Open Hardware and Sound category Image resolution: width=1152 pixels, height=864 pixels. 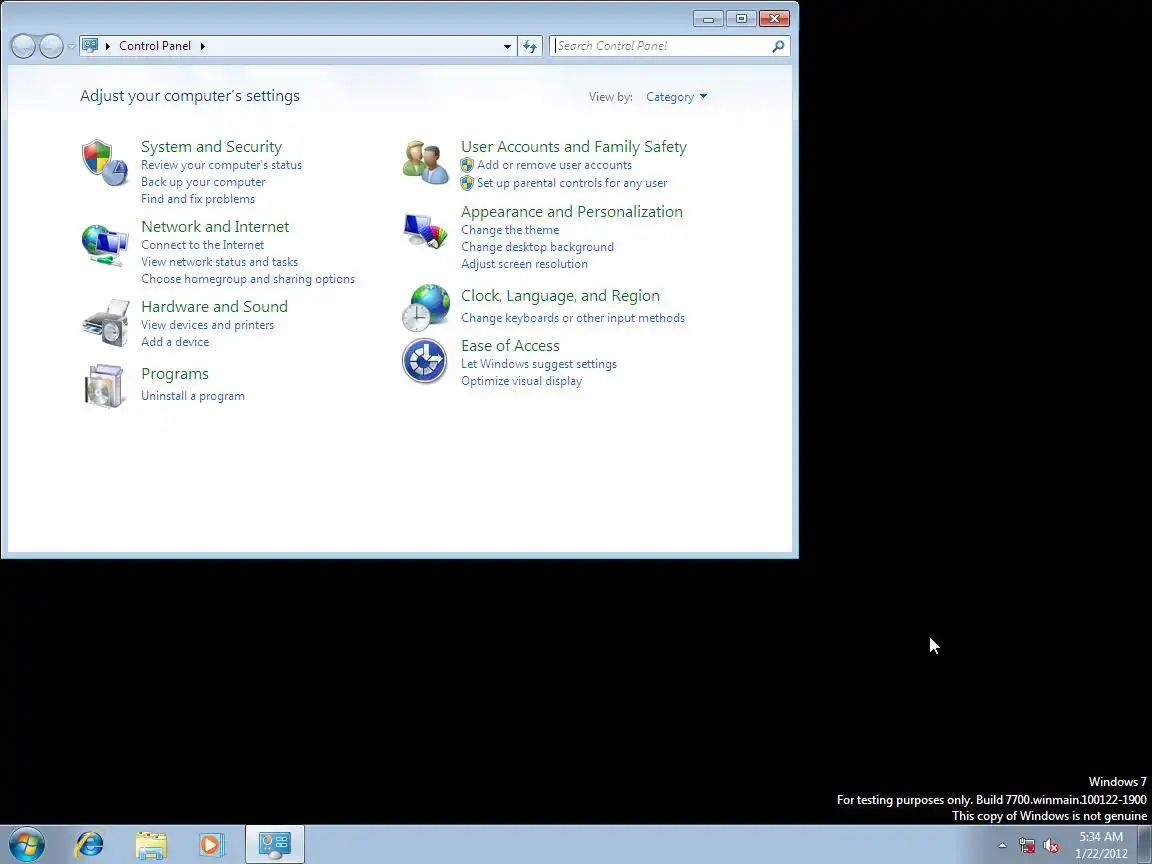coord(215,307)
